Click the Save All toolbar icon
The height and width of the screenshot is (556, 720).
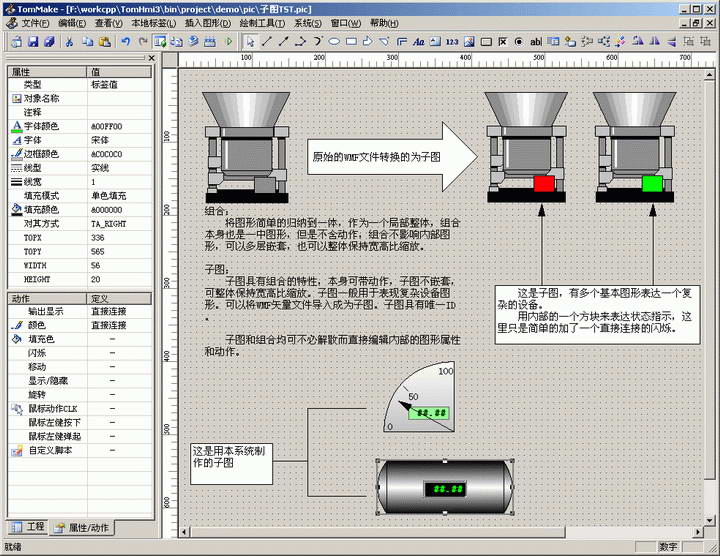click(50, 42)
